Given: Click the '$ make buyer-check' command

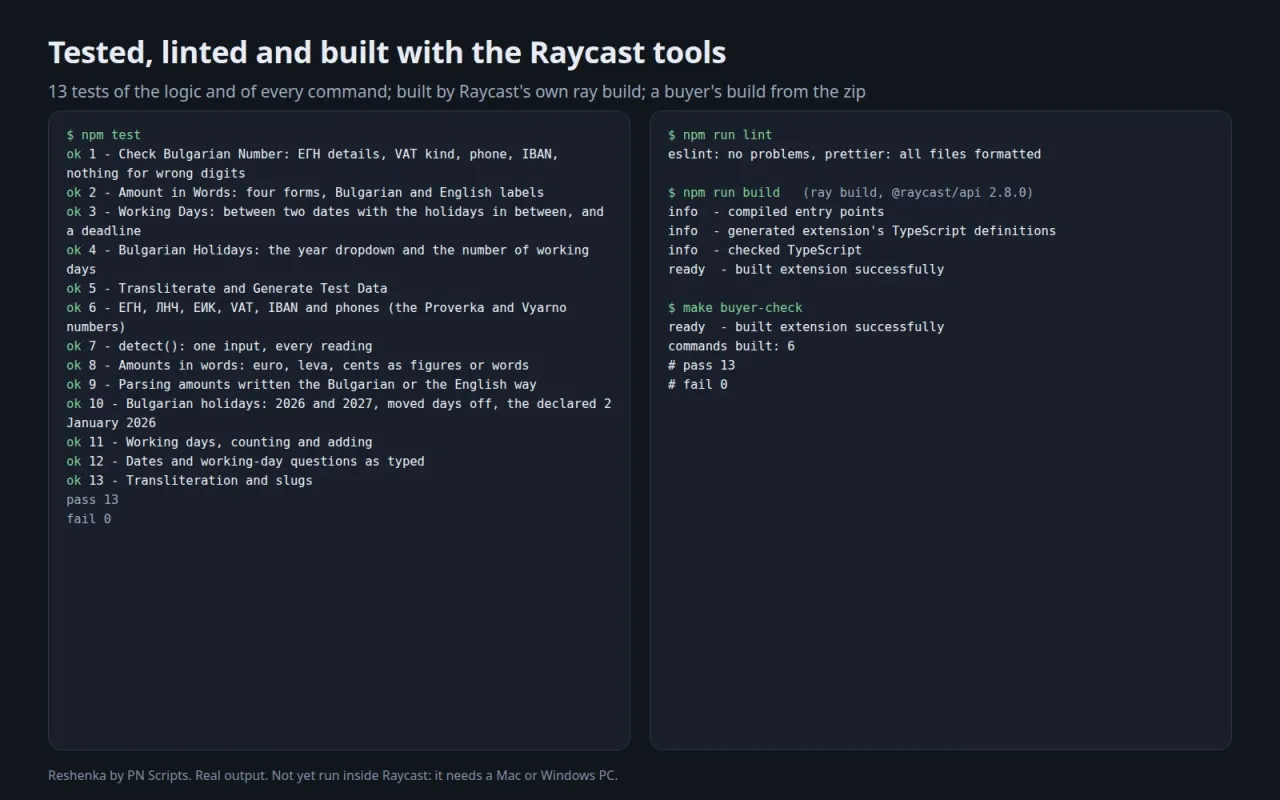Looking at the screenshot, I should (735, 308).
